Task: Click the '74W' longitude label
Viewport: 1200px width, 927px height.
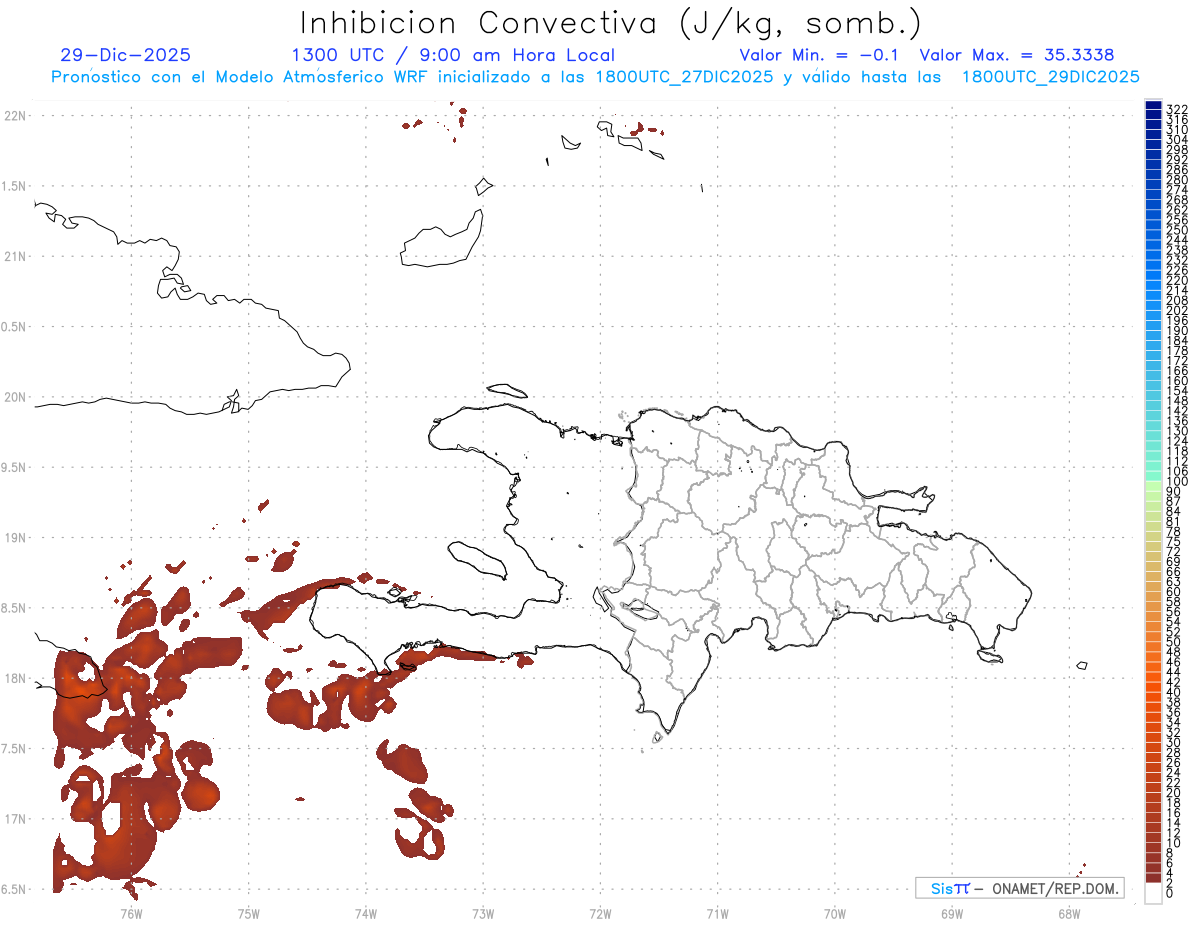Action: click(366, 914)
